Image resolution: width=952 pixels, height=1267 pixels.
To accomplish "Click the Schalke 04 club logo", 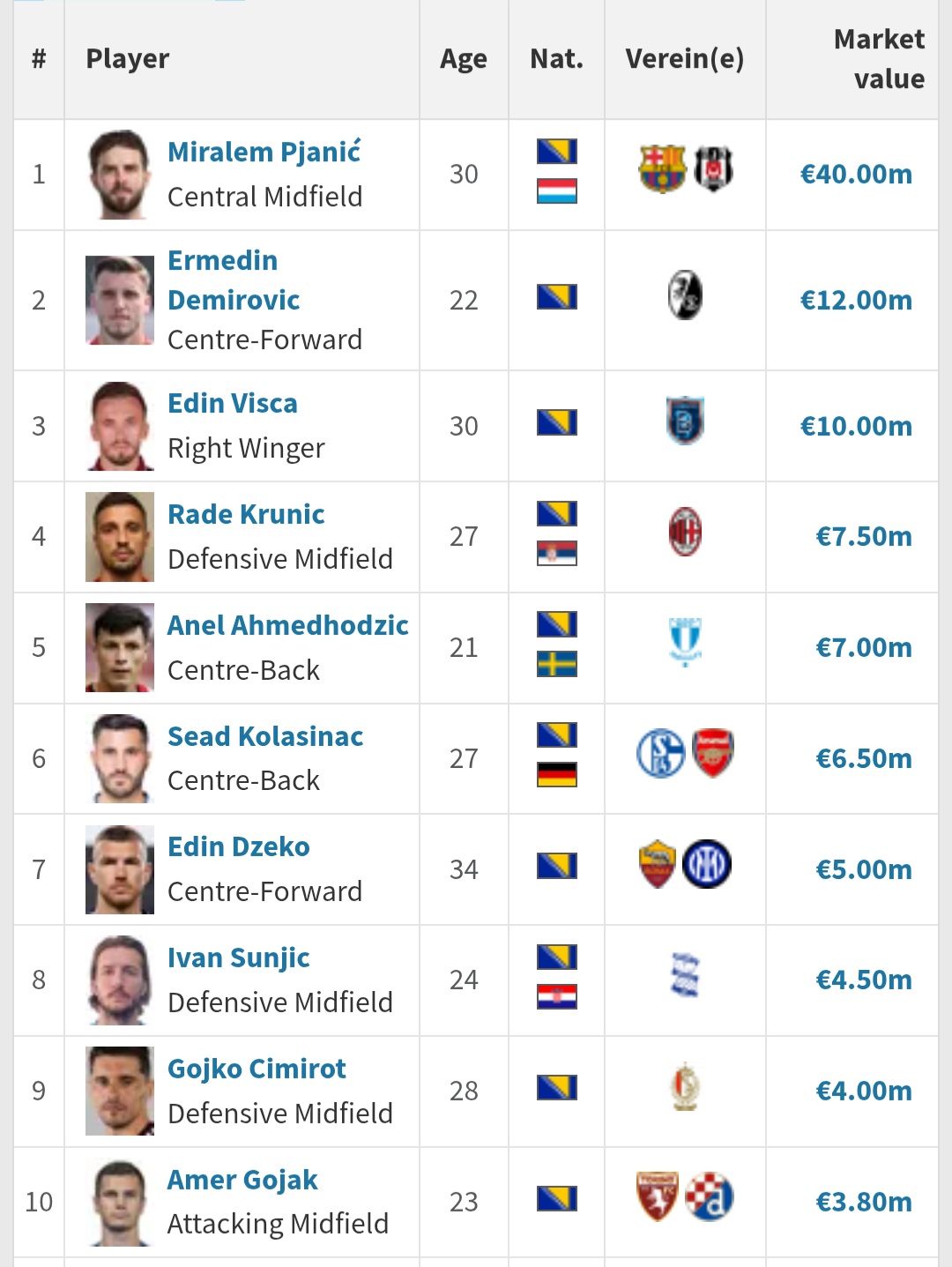I will pyautogui.click(x=661, y=754).
